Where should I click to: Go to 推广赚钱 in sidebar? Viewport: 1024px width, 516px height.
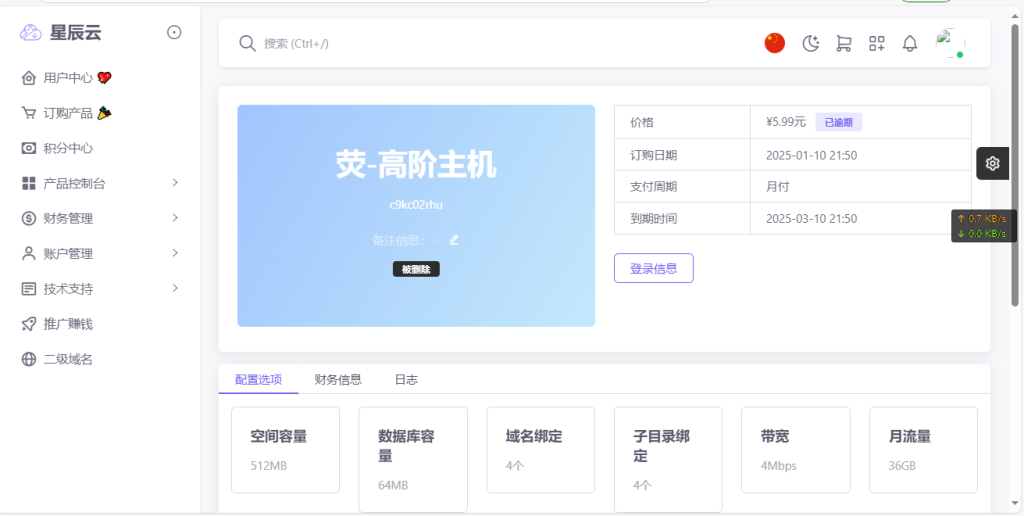click(68, 324)
